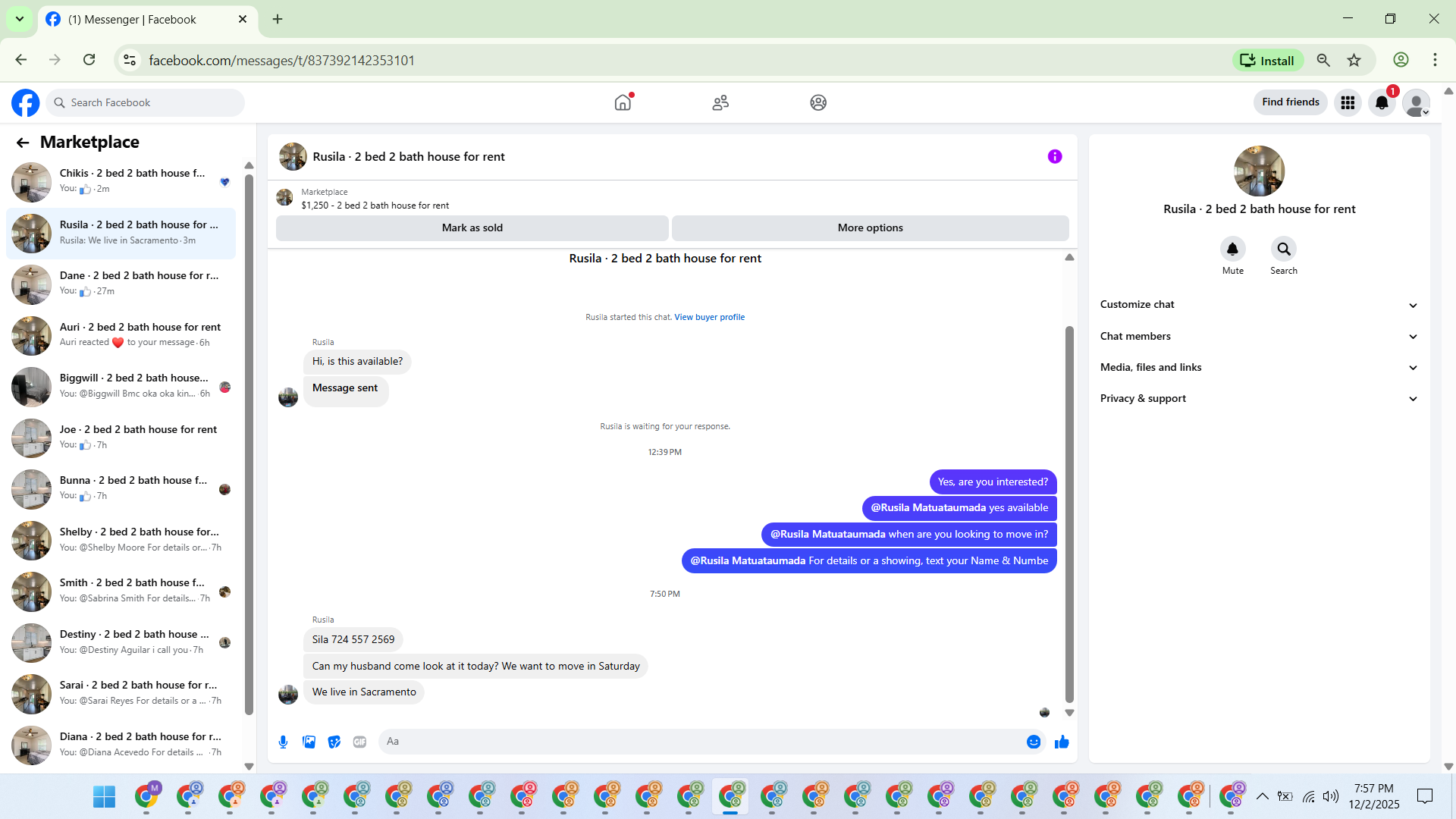The width and height of the screenshot is (1456, 819).
Task: Click the message text field
Action: click(x=701, y=742)
